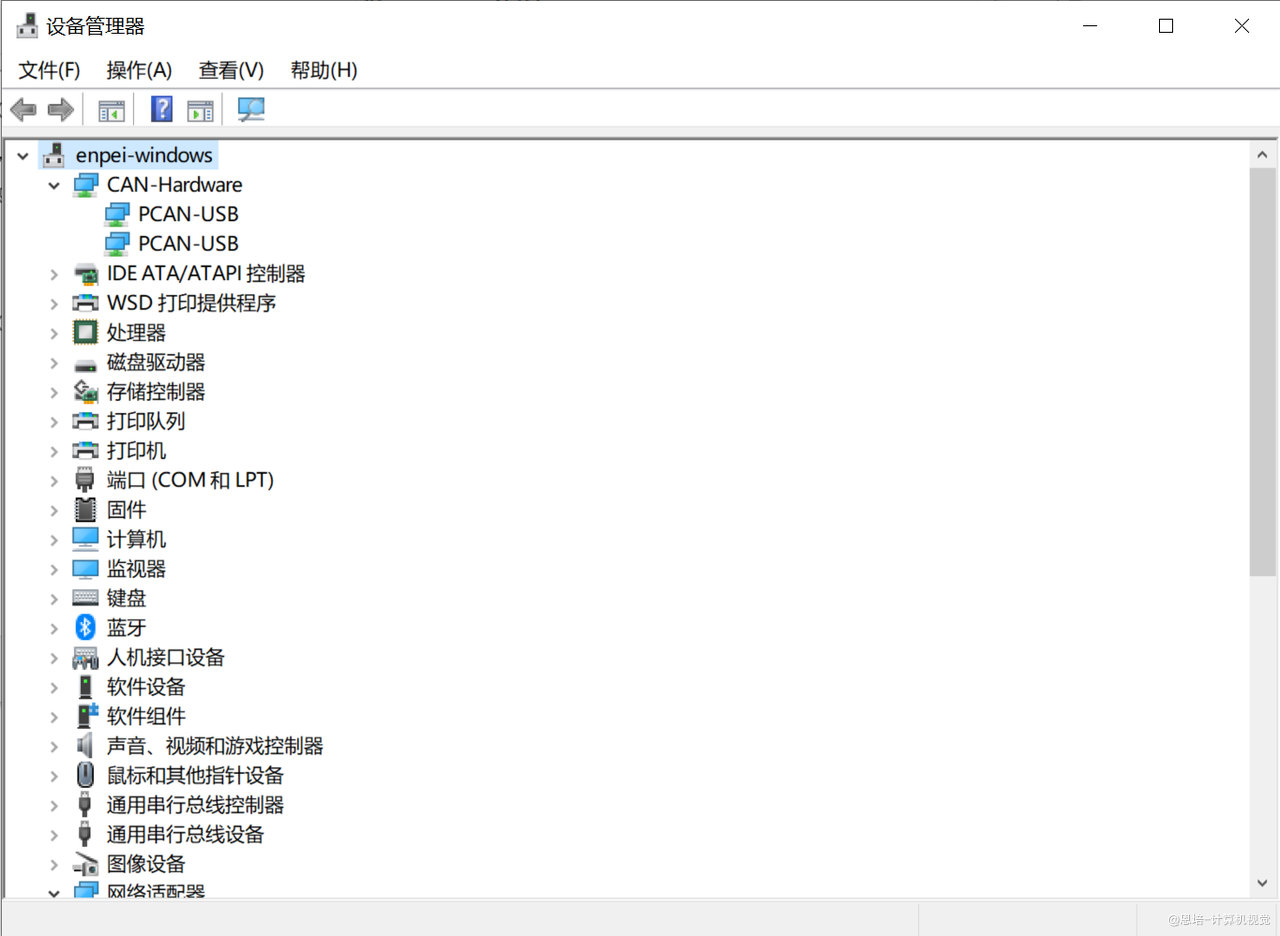Click the scan for hardware changes icon
This screenshot has height=936, width=1280.
pos(251,109)
